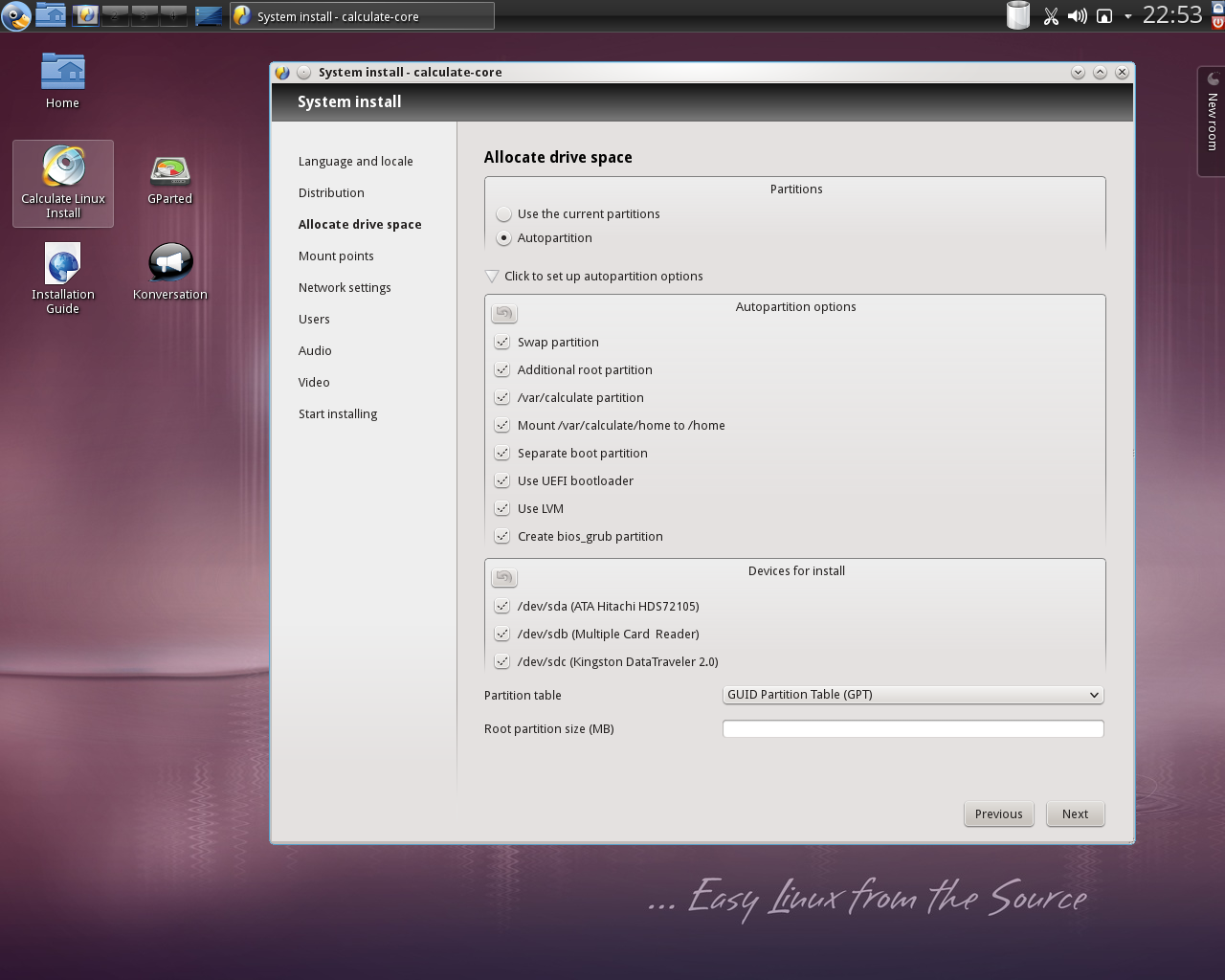Switch to virtual desktop 2 in pager
The width and height of the screenshot is (1225, 980).
[115, 15]
